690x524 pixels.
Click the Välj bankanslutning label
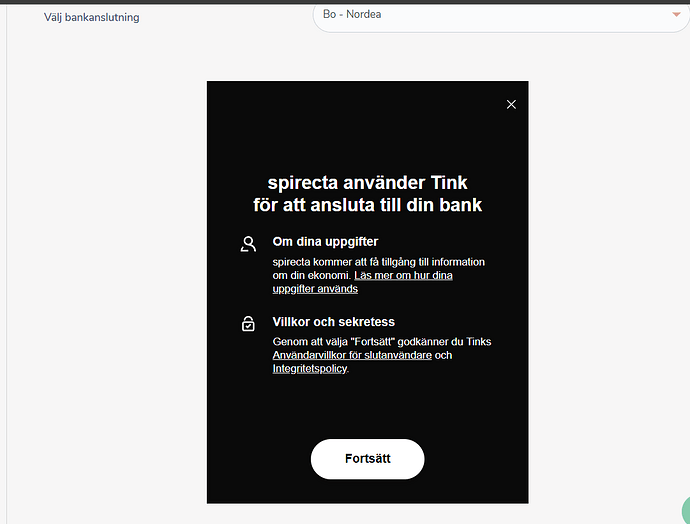pos(92,17)
